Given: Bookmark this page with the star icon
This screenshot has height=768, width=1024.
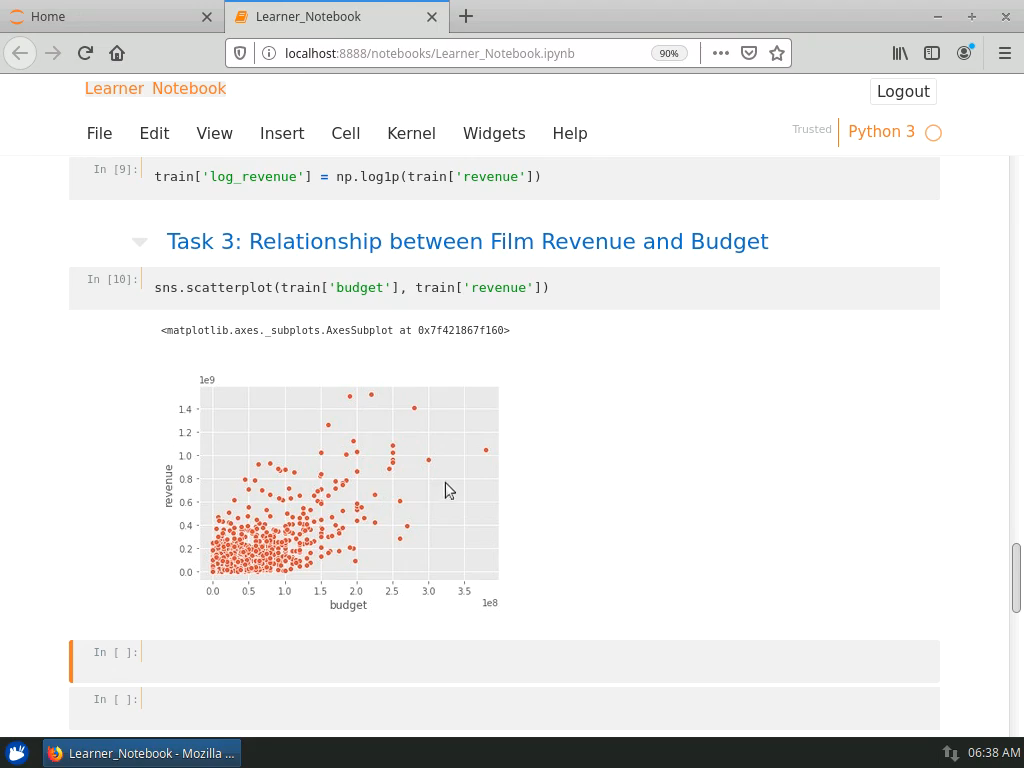Looking at the screenshot, I should 776,53.
